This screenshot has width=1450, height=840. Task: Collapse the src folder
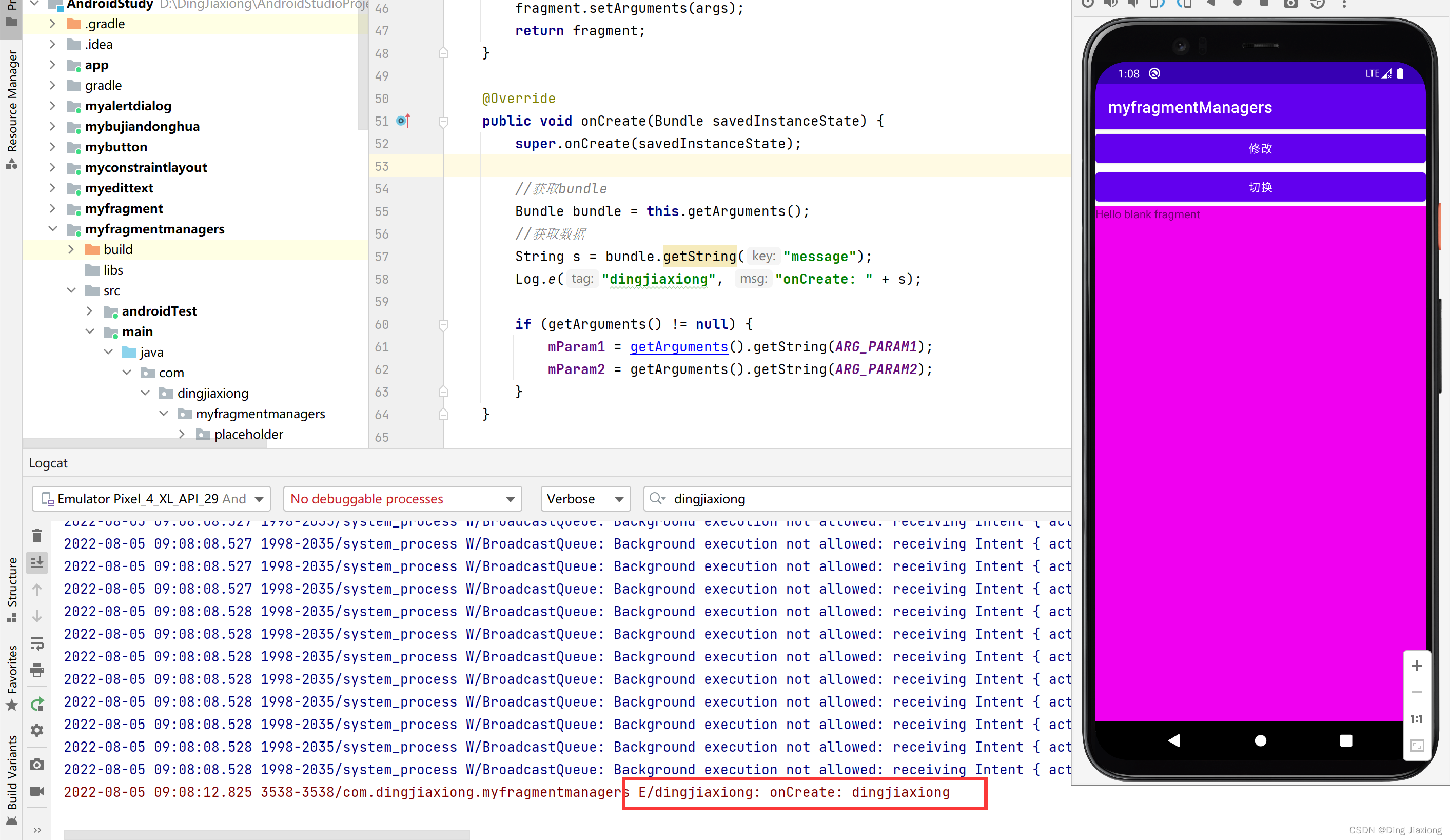(71, 290)
